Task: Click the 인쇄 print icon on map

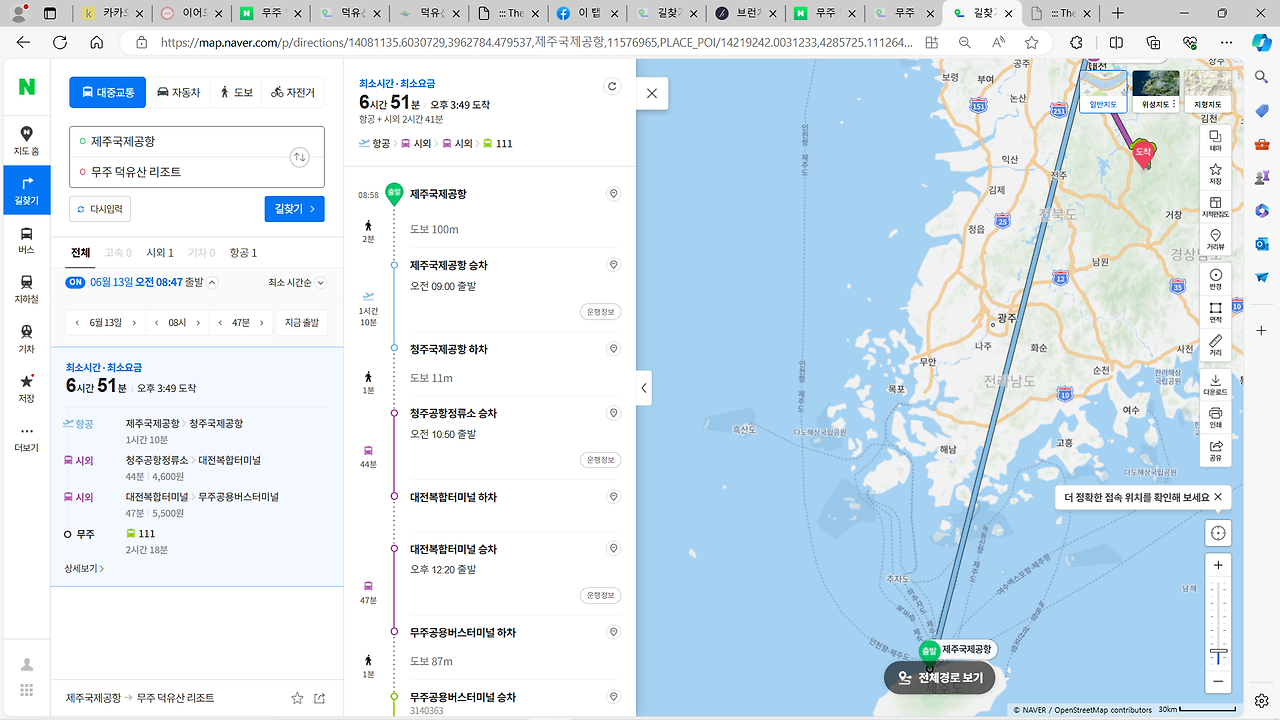Action: [x=1215, y=417]
